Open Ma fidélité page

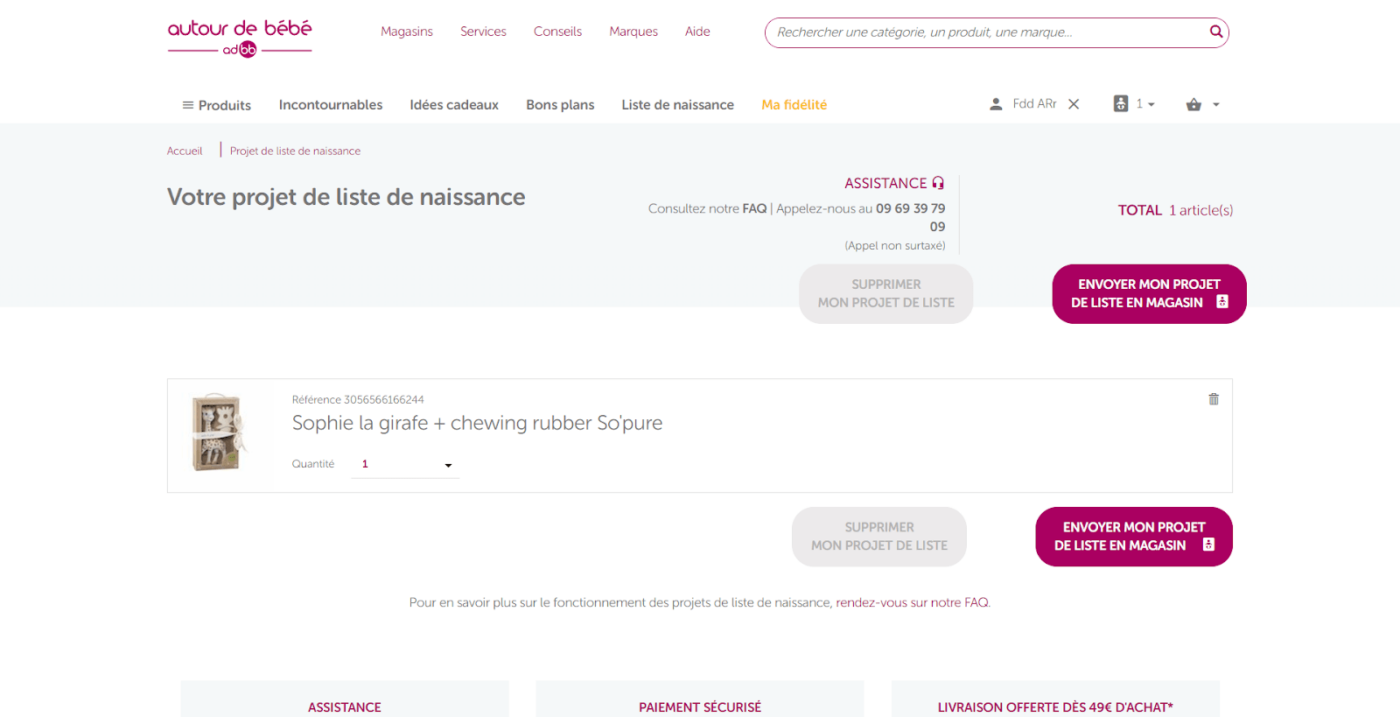[794, 105]
